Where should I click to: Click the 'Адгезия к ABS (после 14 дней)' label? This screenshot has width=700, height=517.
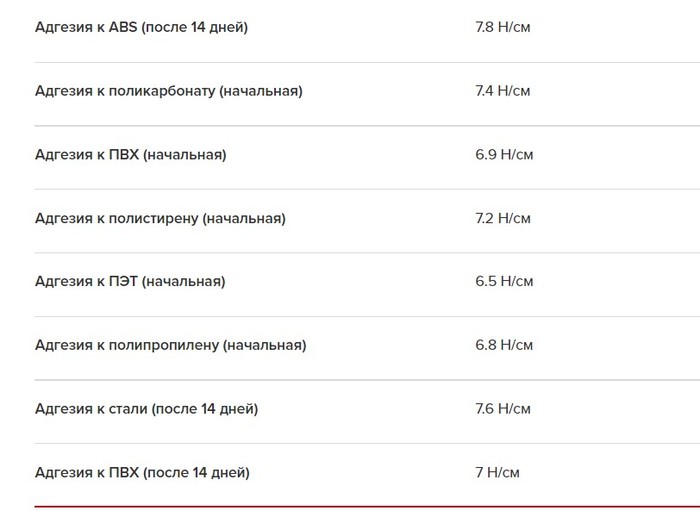(141, 27)
